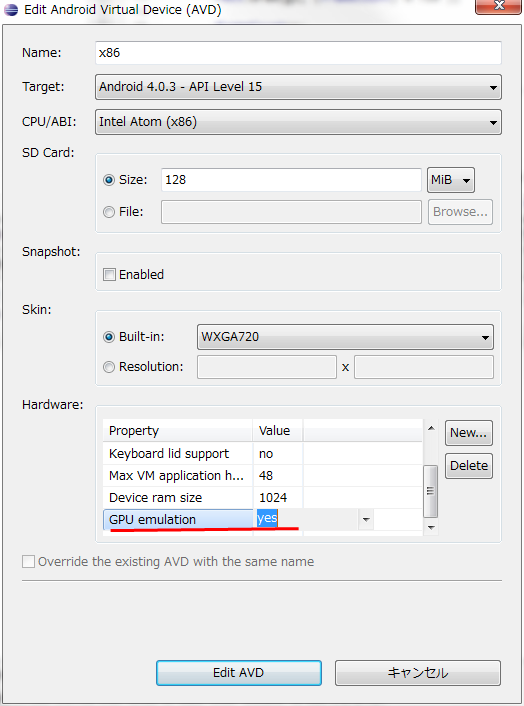This screenshot has width=524, height=706.
Task: Open the Target Android version dropdown
Action: tap(298, 87)
